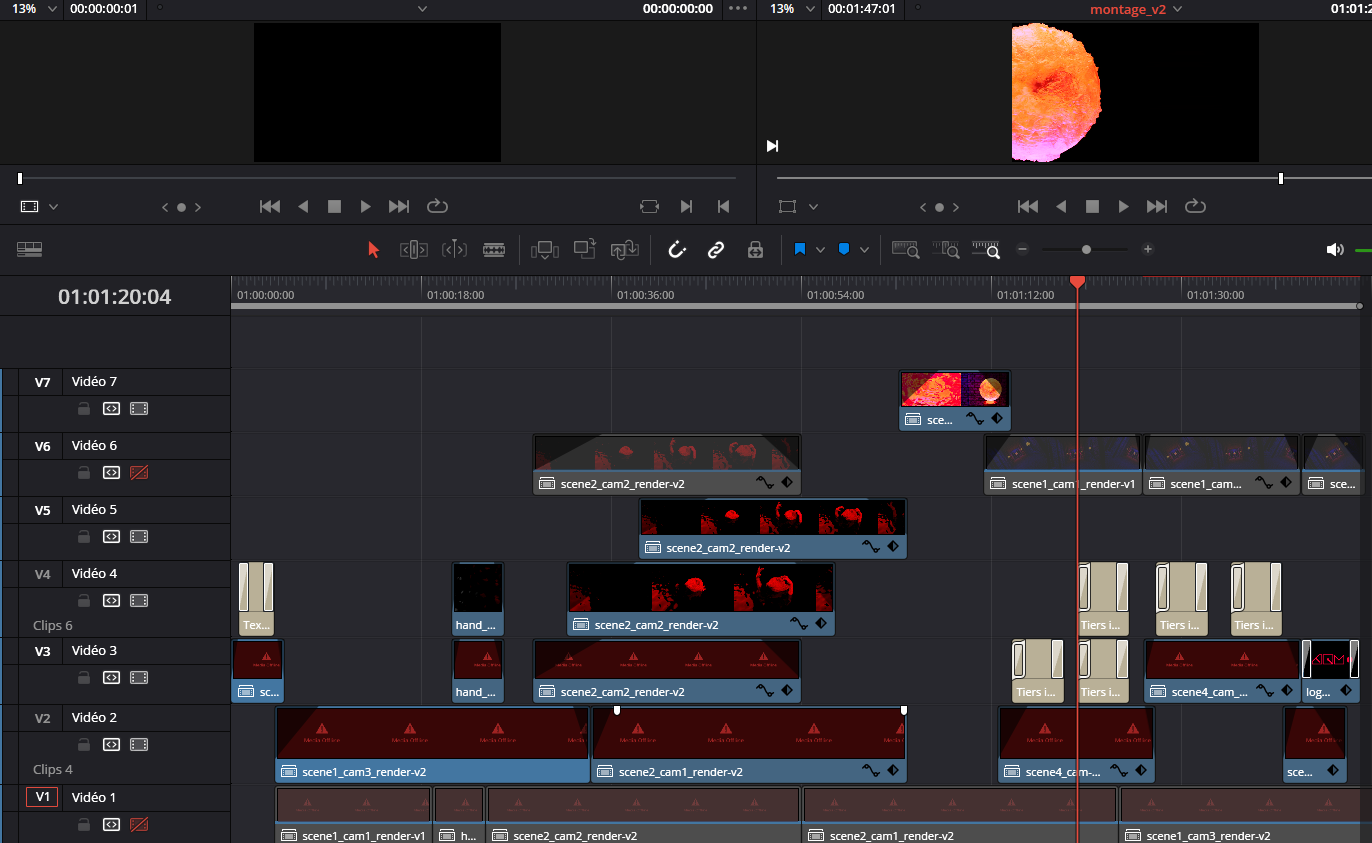The height and width of the screenshot is (843, 1372).
Task: Lock the Vidéo 3 track
Action: coord(84,678)
